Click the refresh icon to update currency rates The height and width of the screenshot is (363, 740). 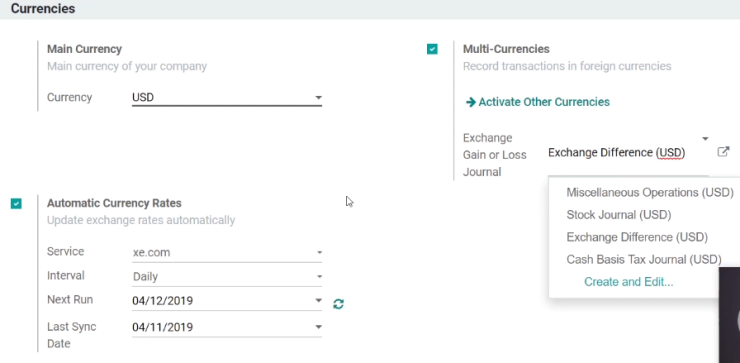click(x=338, y=304)
